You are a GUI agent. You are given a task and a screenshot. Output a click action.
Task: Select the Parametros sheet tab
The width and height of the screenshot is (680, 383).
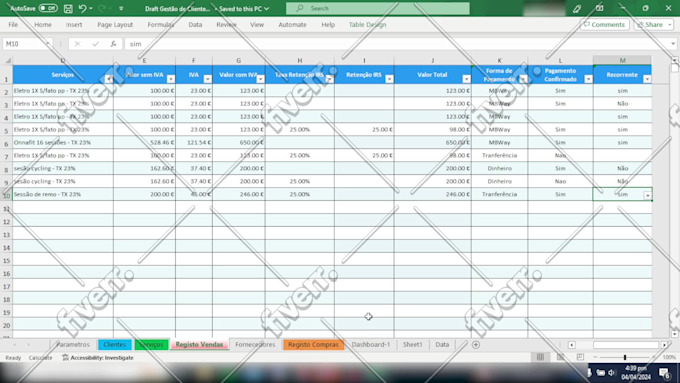[x=73, y=344]
